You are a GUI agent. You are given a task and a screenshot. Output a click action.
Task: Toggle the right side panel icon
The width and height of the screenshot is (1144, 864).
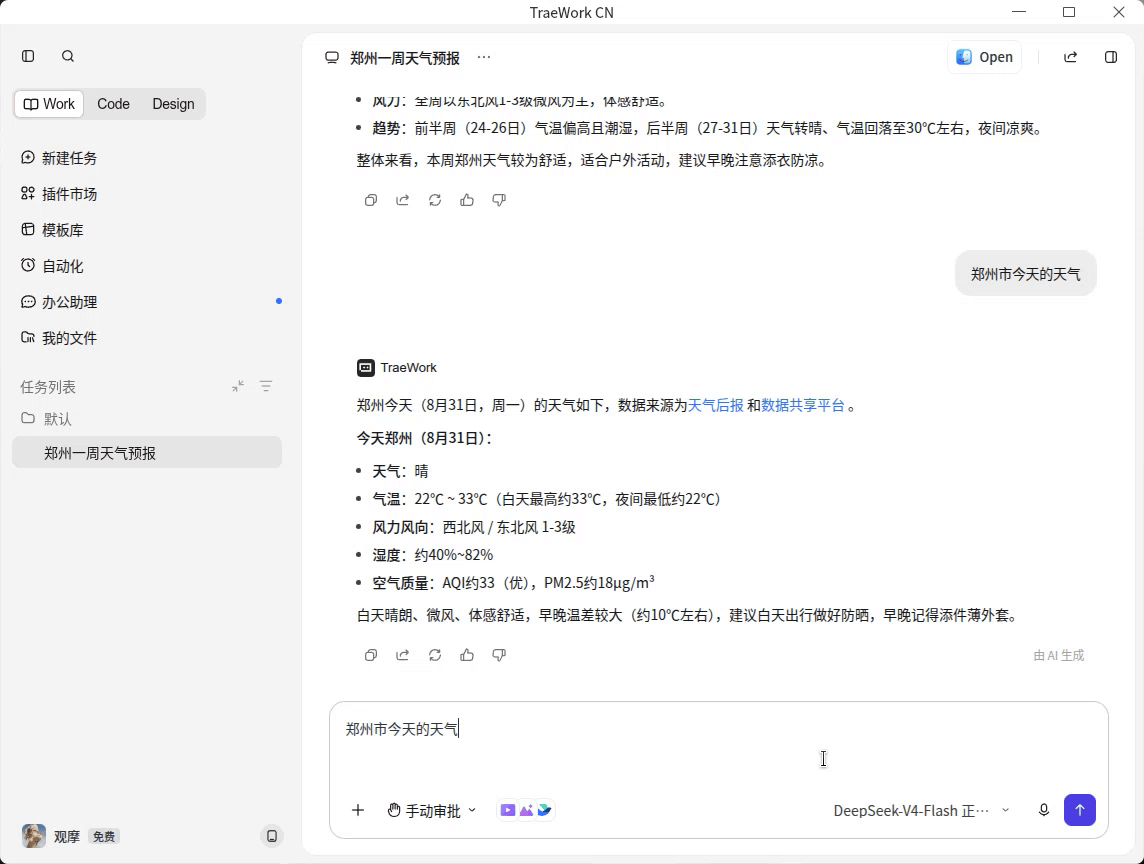point(1110,57)
